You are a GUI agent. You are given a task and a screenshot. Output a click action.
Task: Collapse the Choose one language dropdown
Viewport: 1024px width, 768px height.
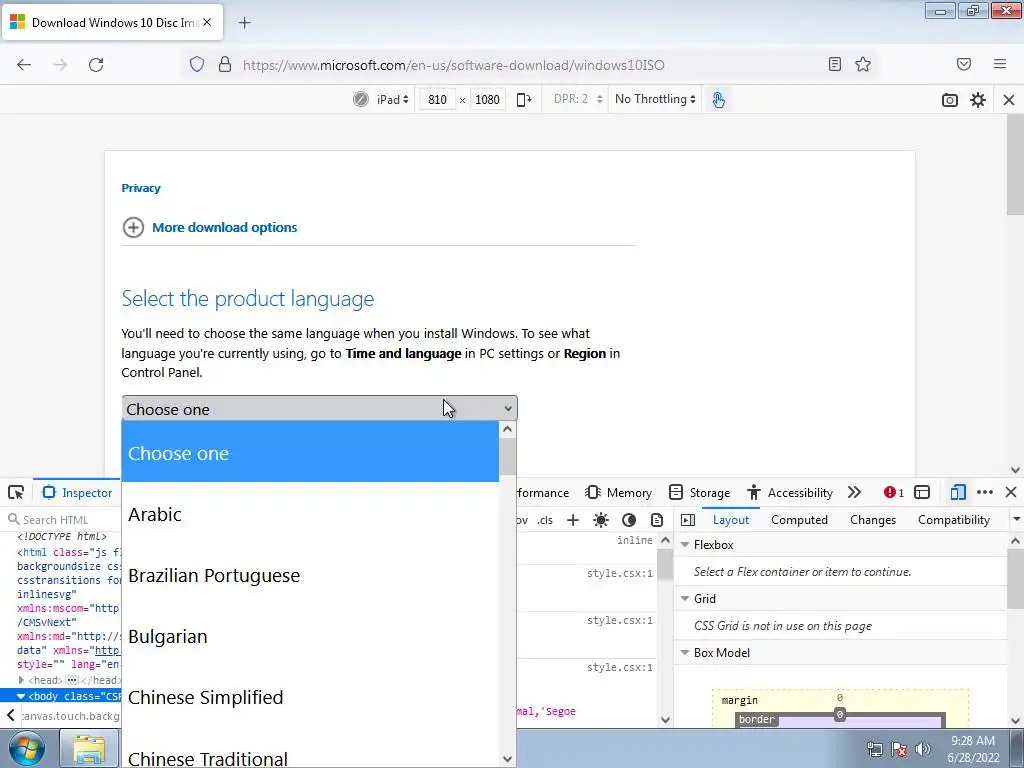[x=319, y=409]
